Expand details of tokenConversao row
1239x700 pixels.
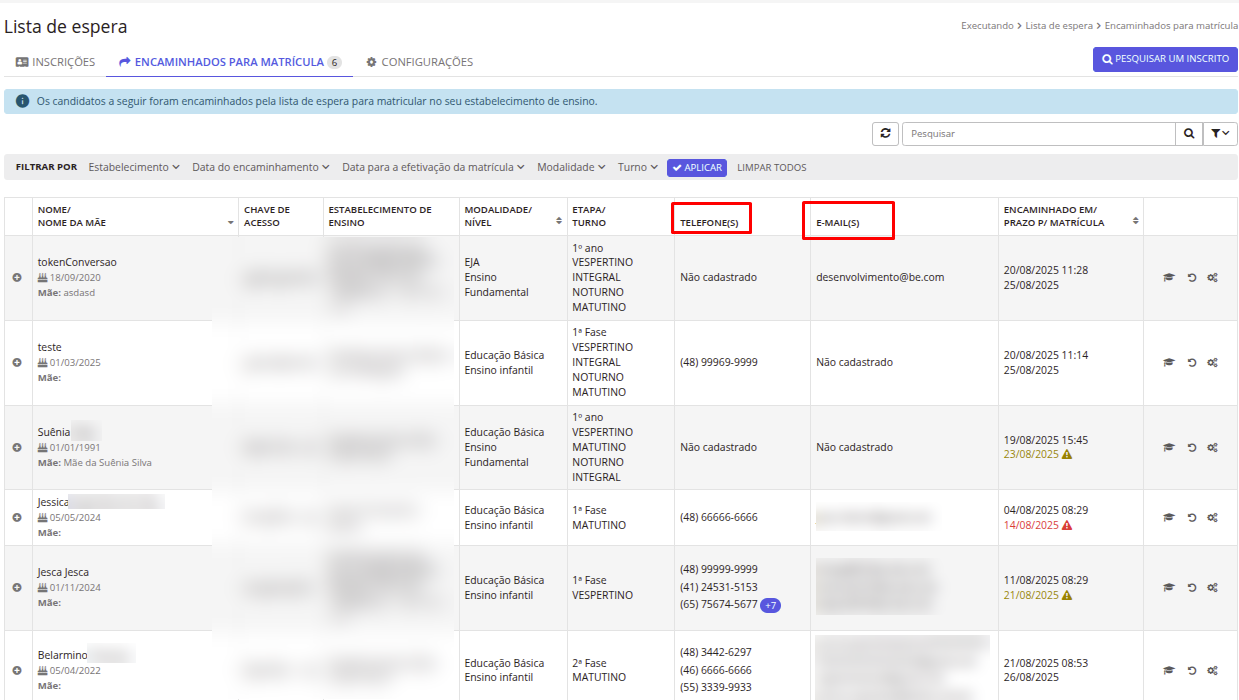click(x=17, y=278)
